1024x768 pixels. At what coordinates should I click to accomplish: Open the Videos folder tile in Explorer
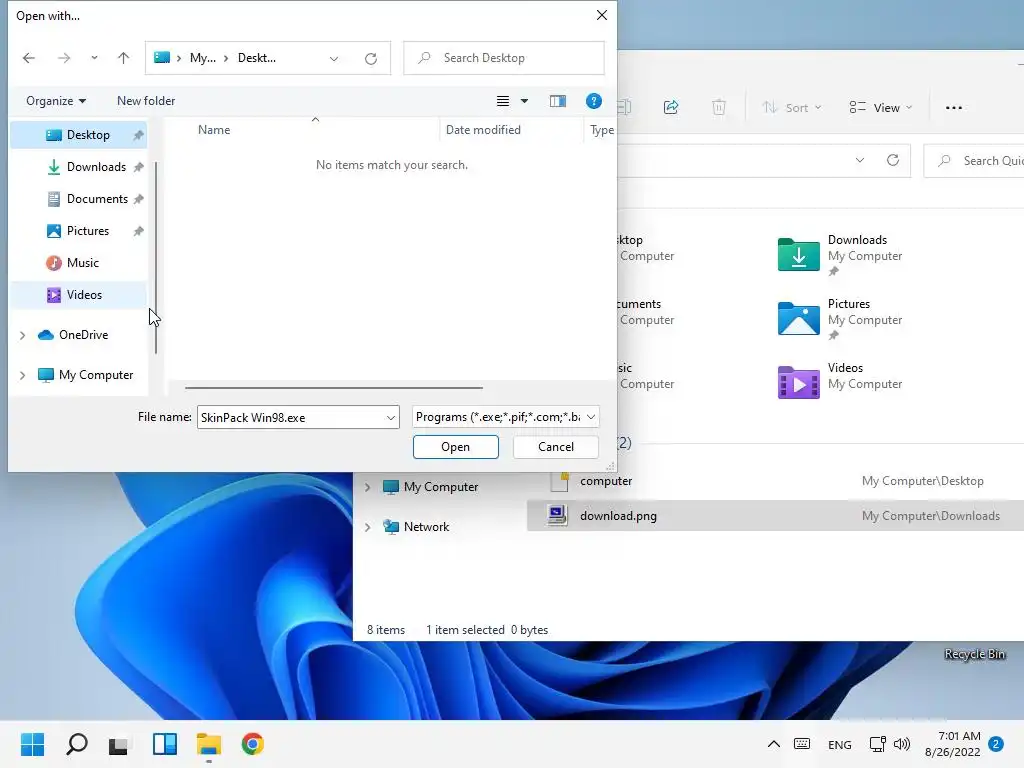(x=841, y=381)
